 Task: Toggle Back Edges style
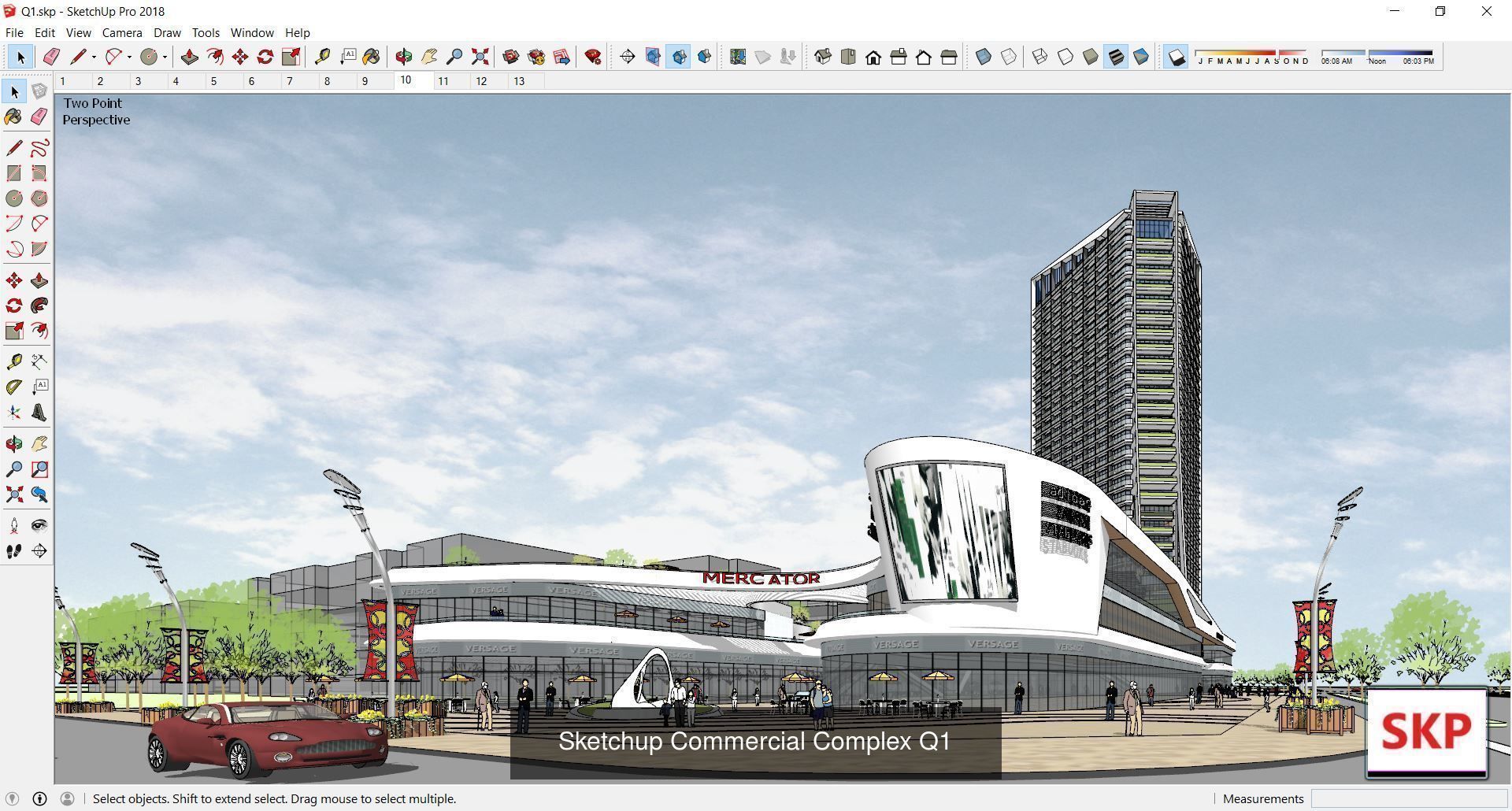click(1009, 57)
